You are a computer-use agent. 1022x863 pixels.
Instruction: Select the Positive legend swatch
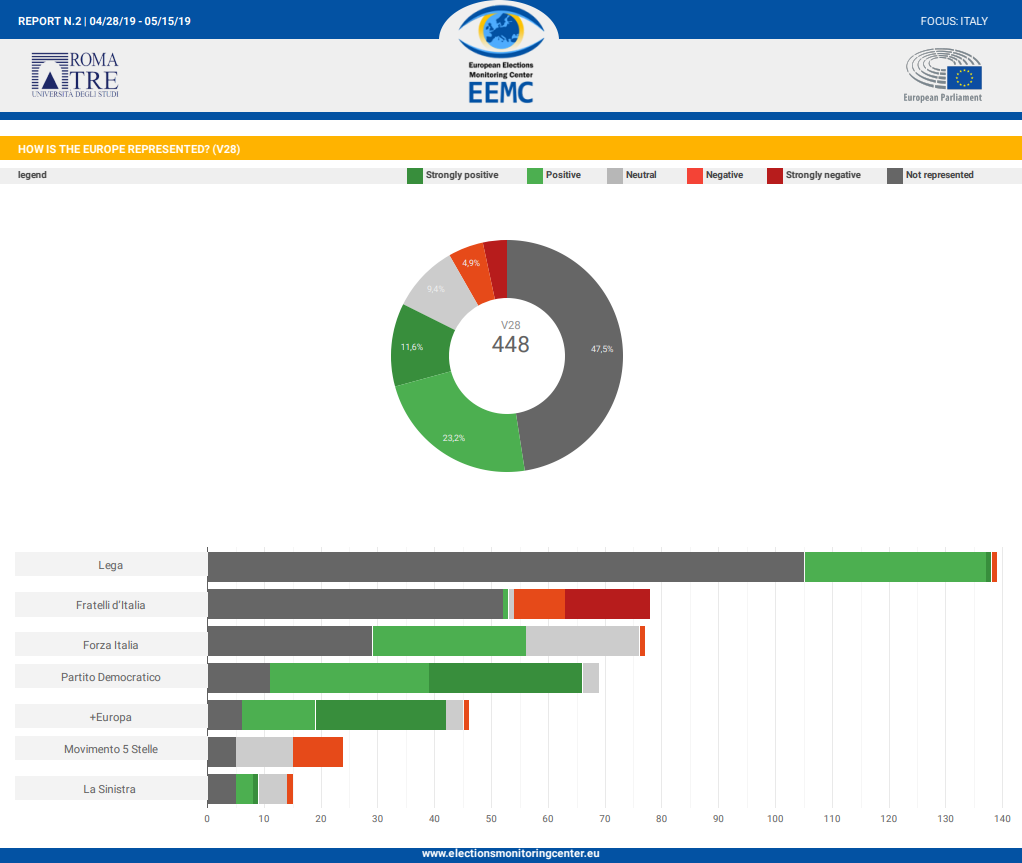click(534, 175)
